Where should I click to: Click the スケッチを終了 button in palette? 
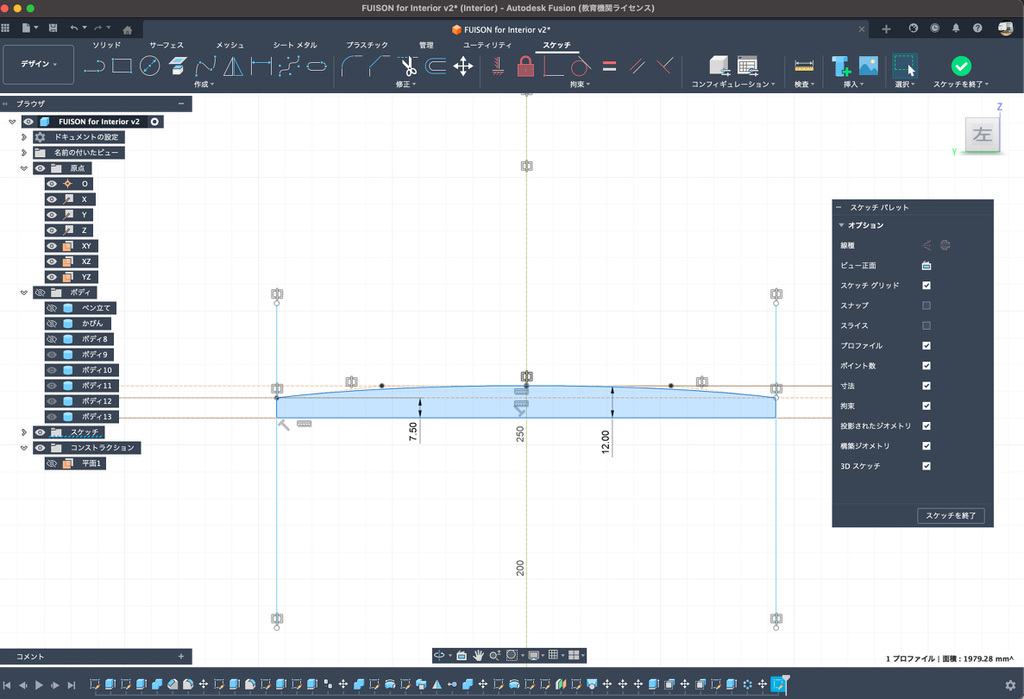pos(952,516)
